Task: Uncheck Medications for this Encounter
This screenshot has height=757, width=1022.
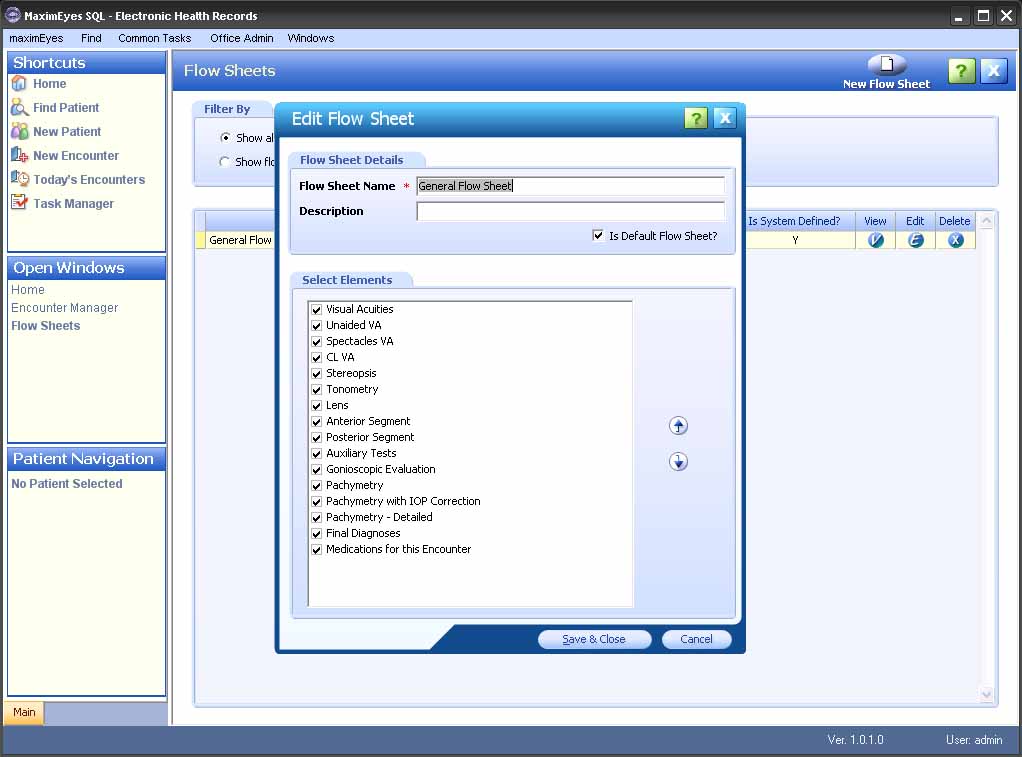Action: point(317,550)
